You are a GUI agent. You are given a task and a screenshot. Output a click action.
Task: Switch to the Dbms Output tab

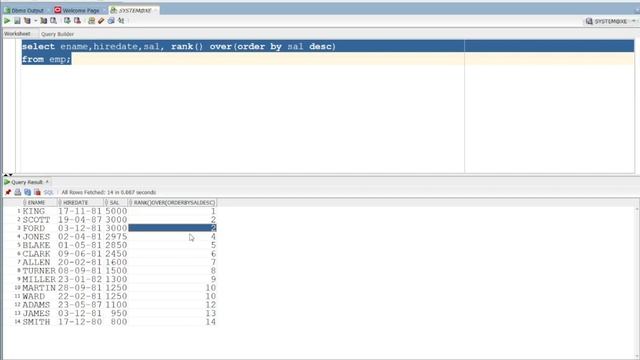coord(24,10)
